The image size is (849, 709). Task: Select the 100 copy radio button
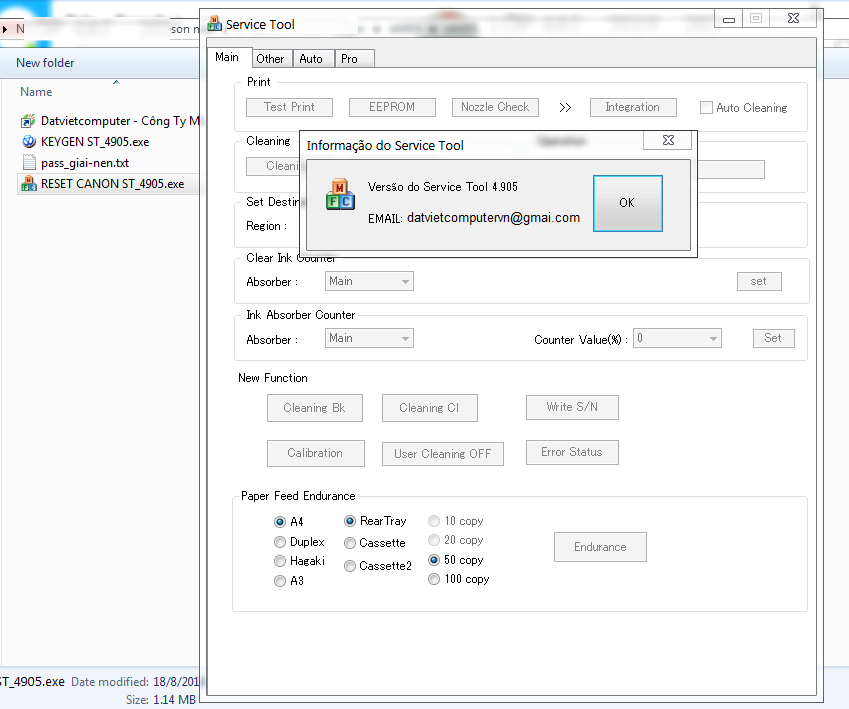(x=434, y=579)
